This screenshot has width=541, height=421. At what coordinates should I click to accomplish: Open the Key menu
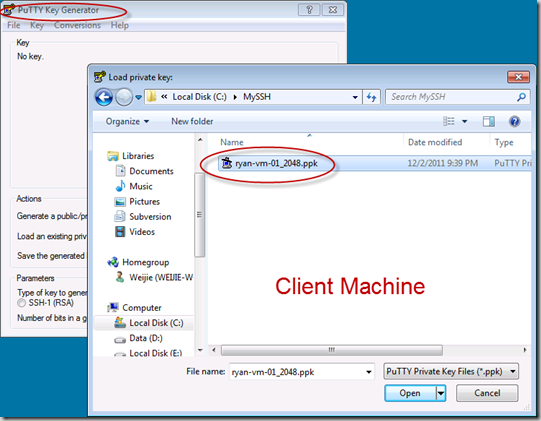click(x=37, y=25)
